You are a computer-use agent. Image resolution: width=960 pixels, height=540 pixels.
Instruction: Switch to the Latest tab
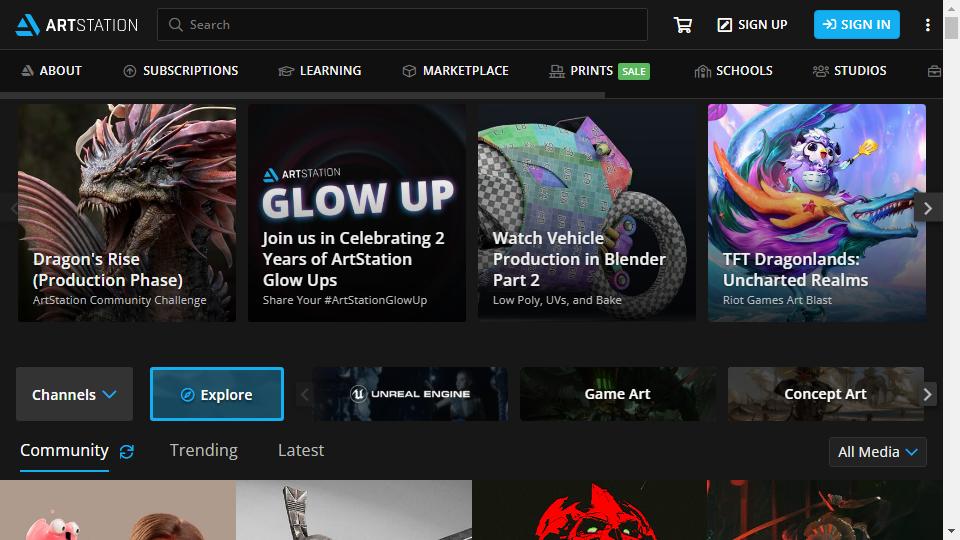(x=301, y=451)
